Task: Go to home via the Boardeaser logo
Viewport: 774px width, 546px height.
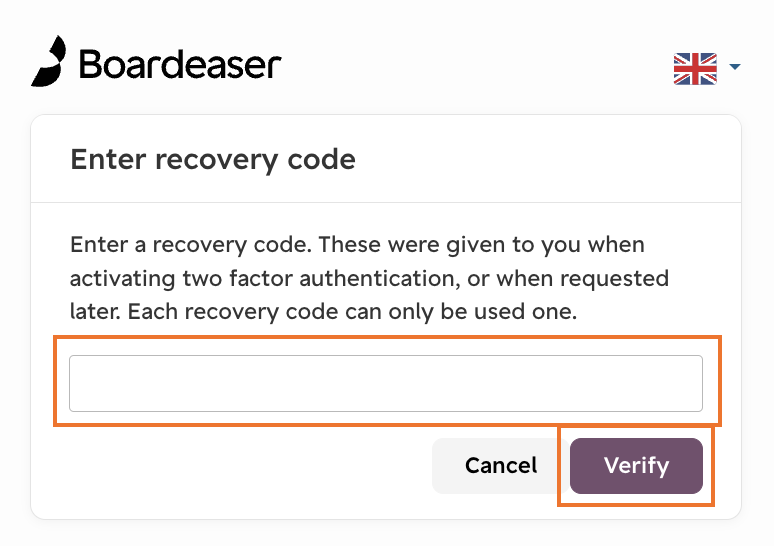Action: click(x=156, y=61)
